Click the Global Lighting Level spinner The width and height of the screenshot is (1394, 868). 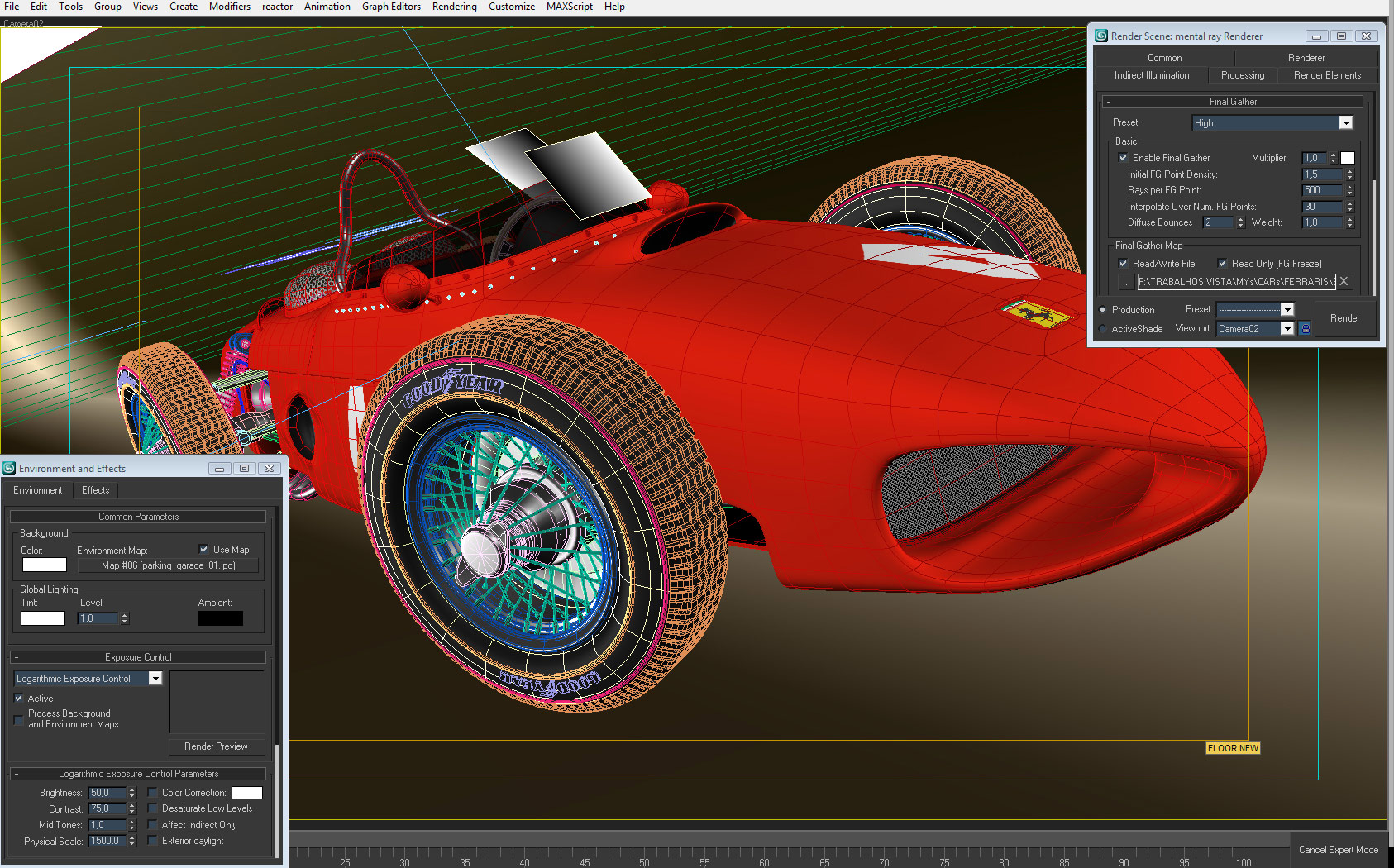click(125, 618)
